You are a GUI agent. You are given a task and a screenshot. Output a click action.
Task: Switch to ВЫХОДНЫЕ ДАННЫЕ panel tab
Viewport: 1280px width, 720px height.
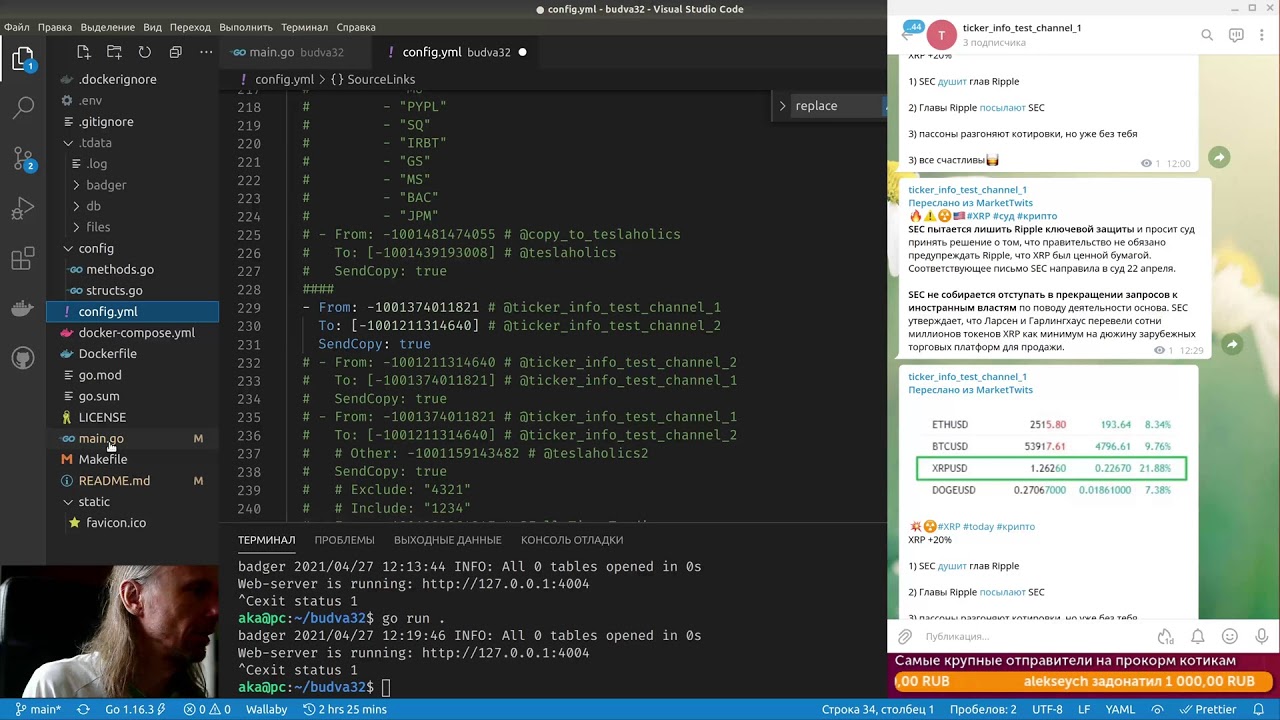(x=448, y=540)
